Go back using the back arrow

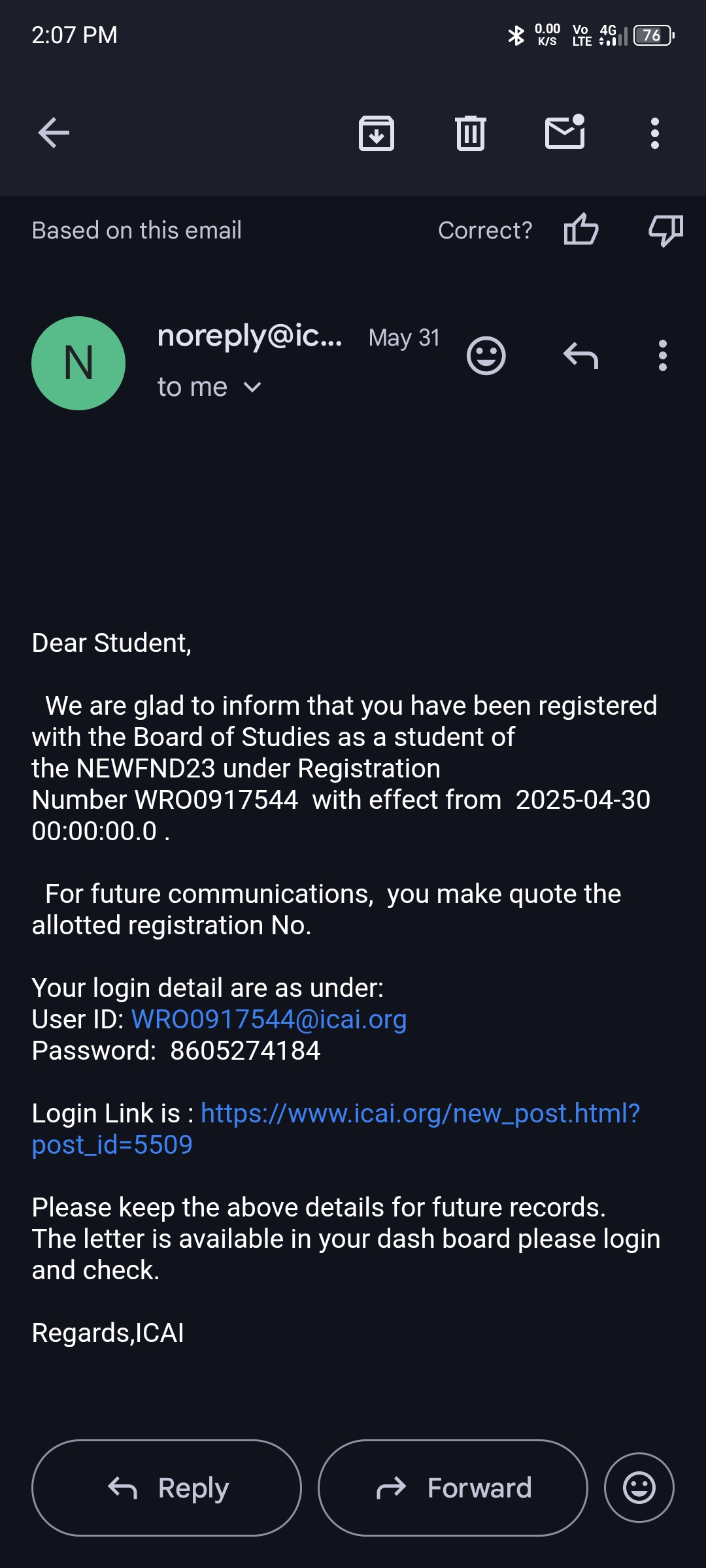point(54,133)
